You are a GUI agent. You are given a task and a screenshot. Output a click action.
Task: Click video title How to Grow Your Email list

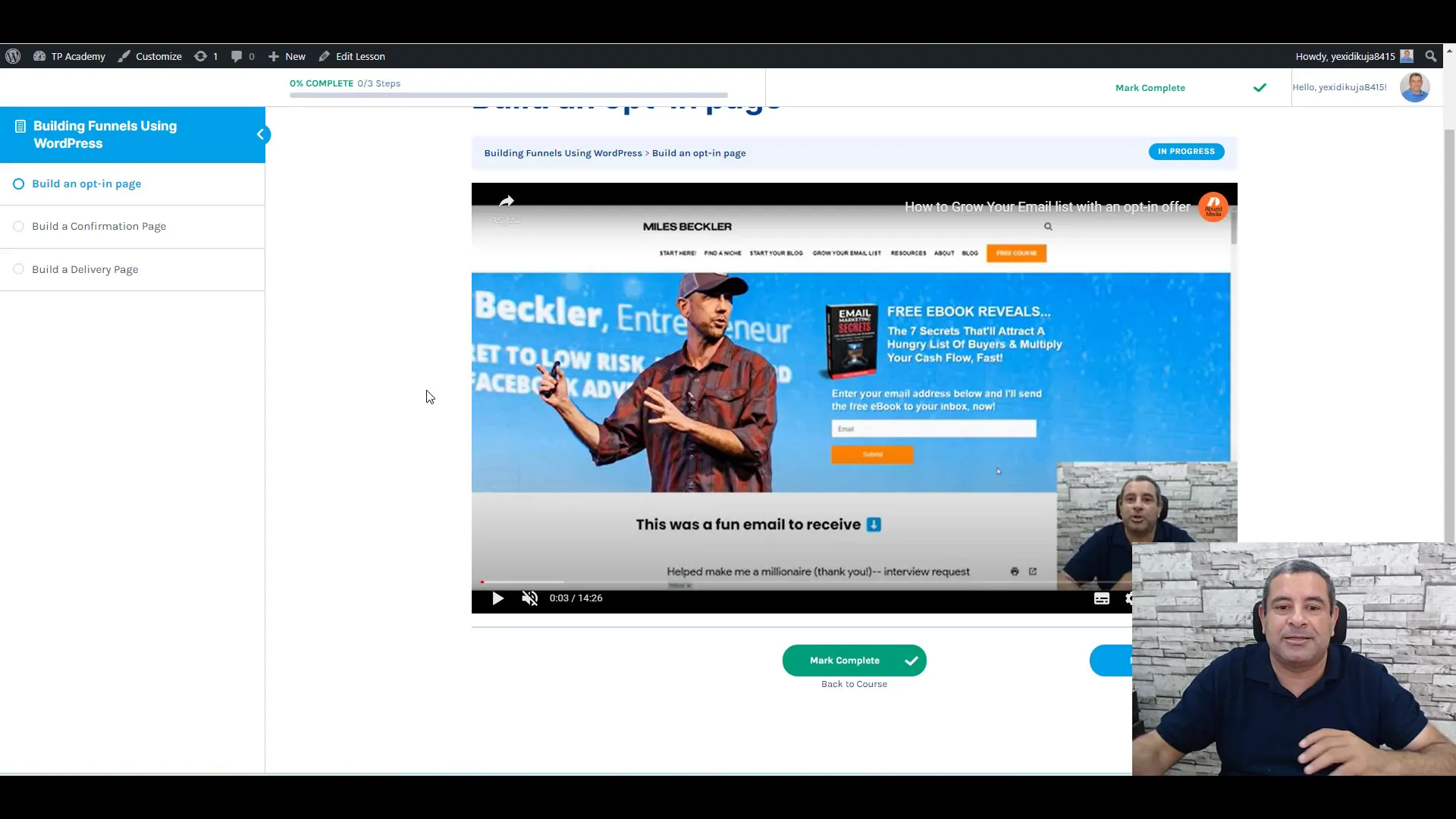1047,206
